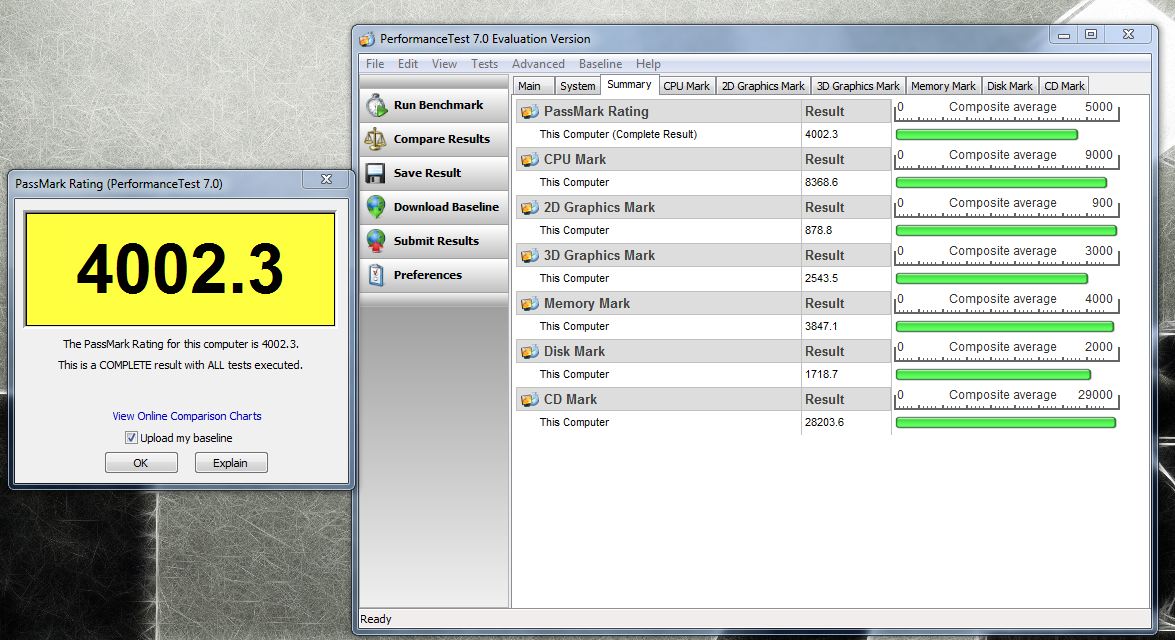
Task: Click the Preferences clipboard icon
Action: (x=376, y=275)
